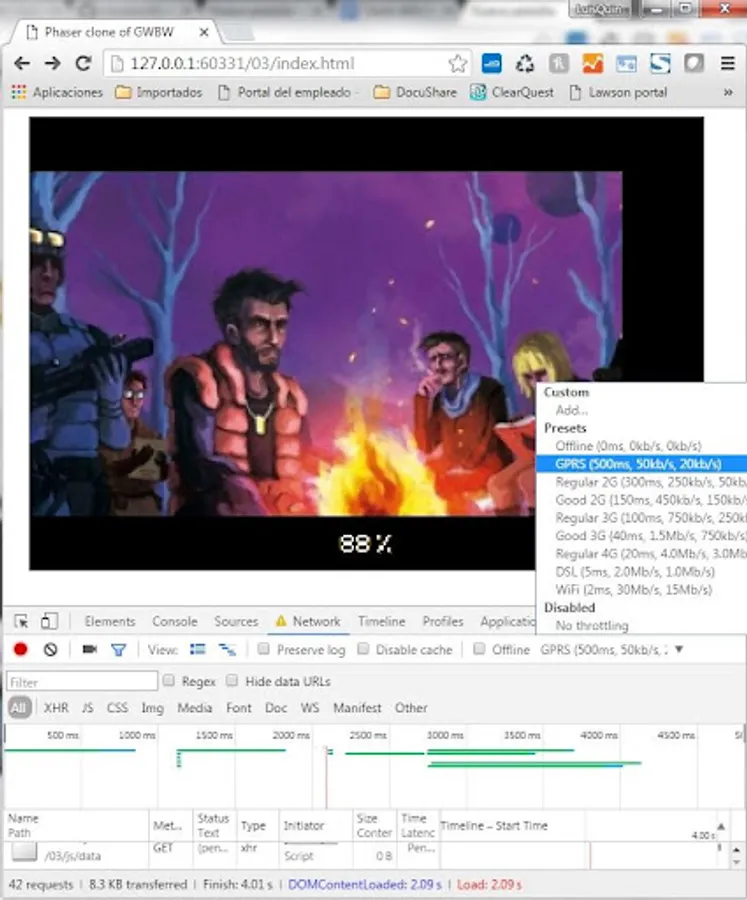Tick the Offline checkbox

[x=479, y=649]
